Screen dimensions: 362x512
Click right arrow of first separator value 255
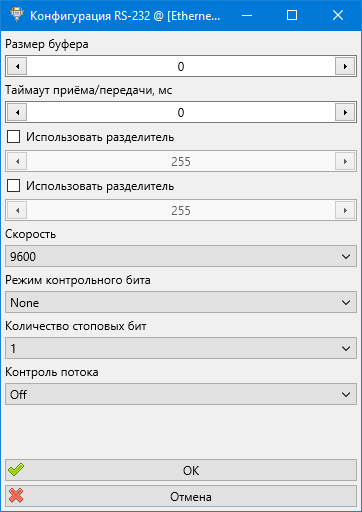click(x=345, y=161)
